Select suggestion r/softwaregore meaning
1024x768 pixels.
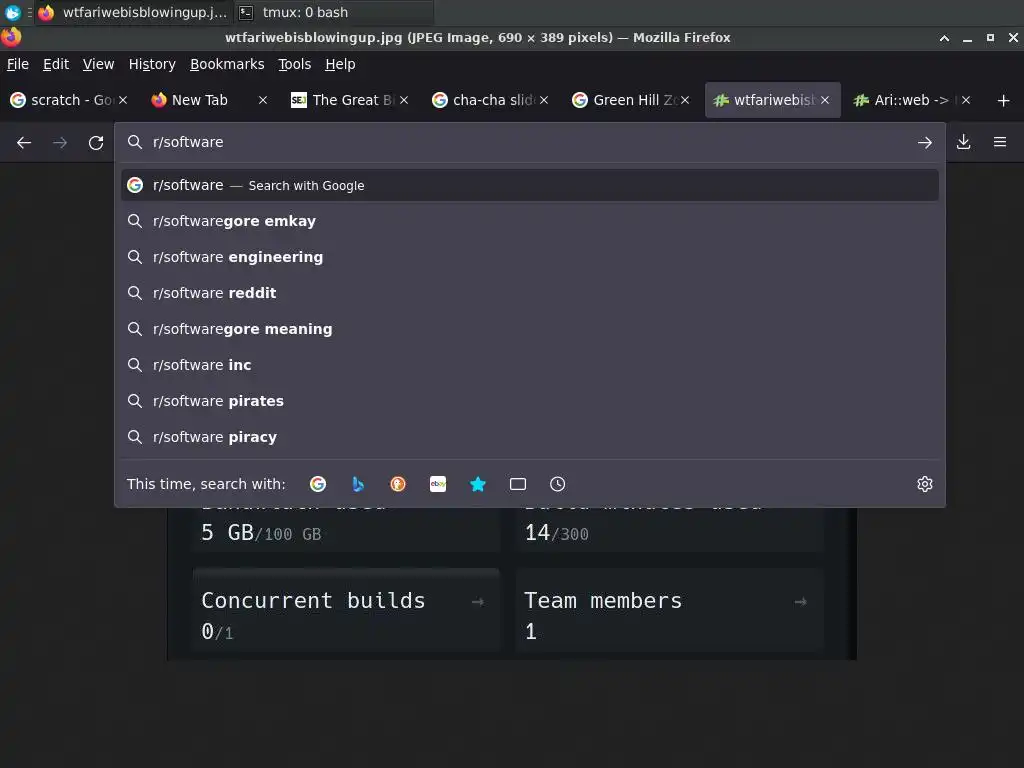click(x=530, y=329)
